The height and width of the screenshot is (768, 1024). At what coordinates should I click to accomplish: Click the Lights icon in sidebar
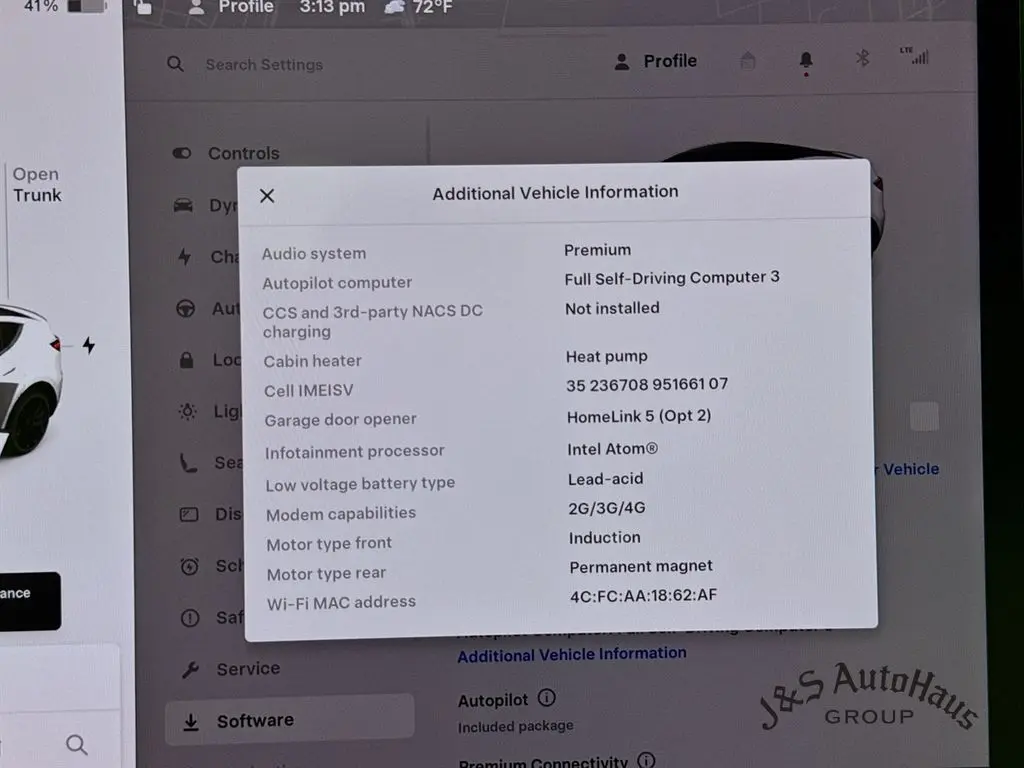point(187,411)
